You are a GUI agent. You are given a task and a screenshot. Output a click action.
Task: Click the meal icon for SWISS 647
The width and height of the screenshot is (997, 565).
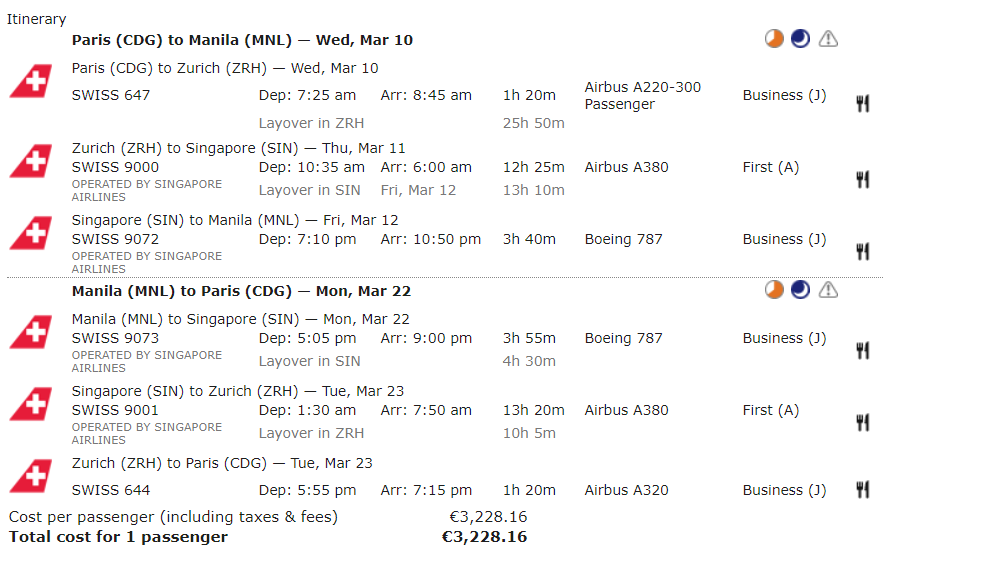click(862, 103)
